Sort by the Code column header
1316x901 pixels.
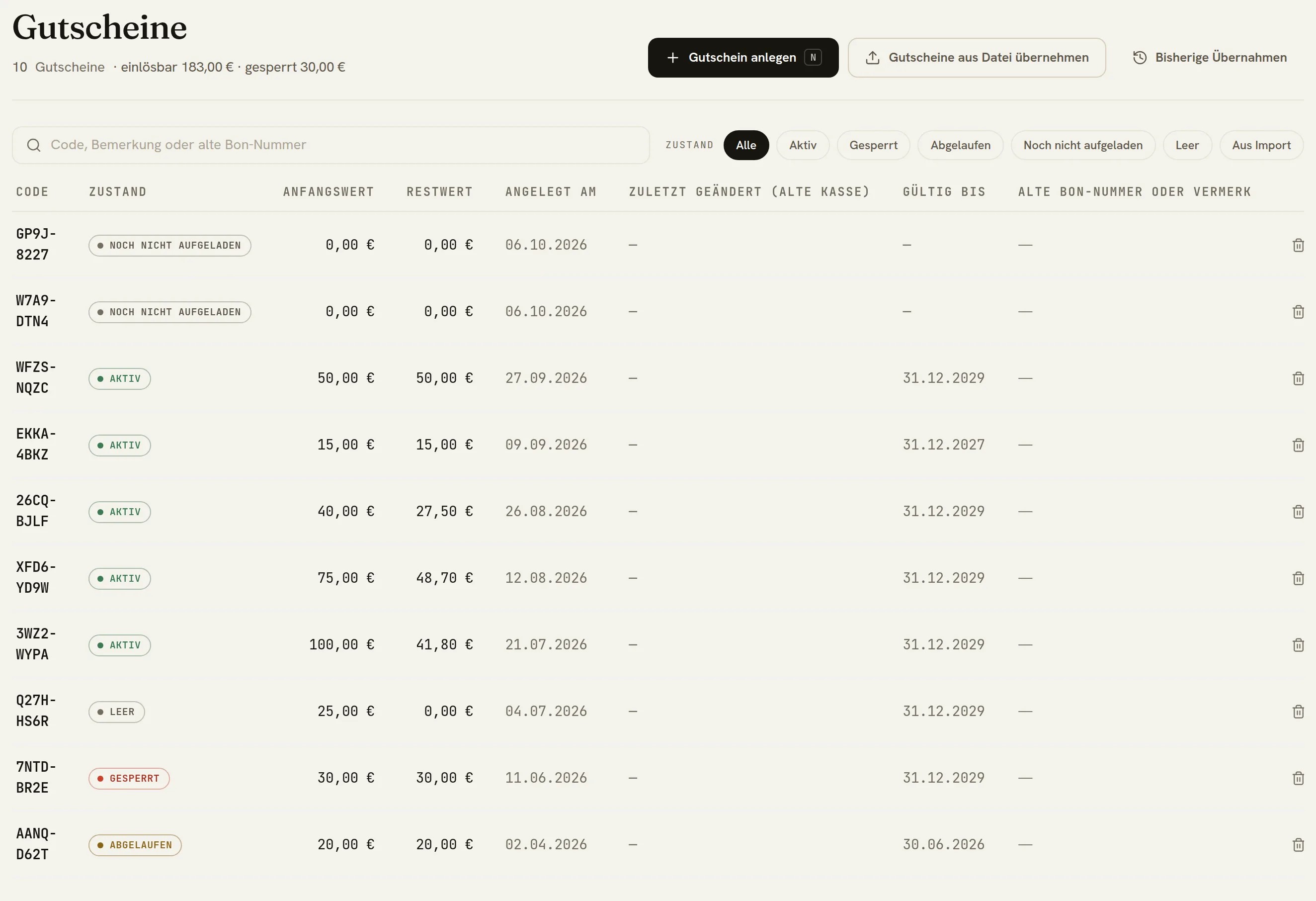point(32,191)
